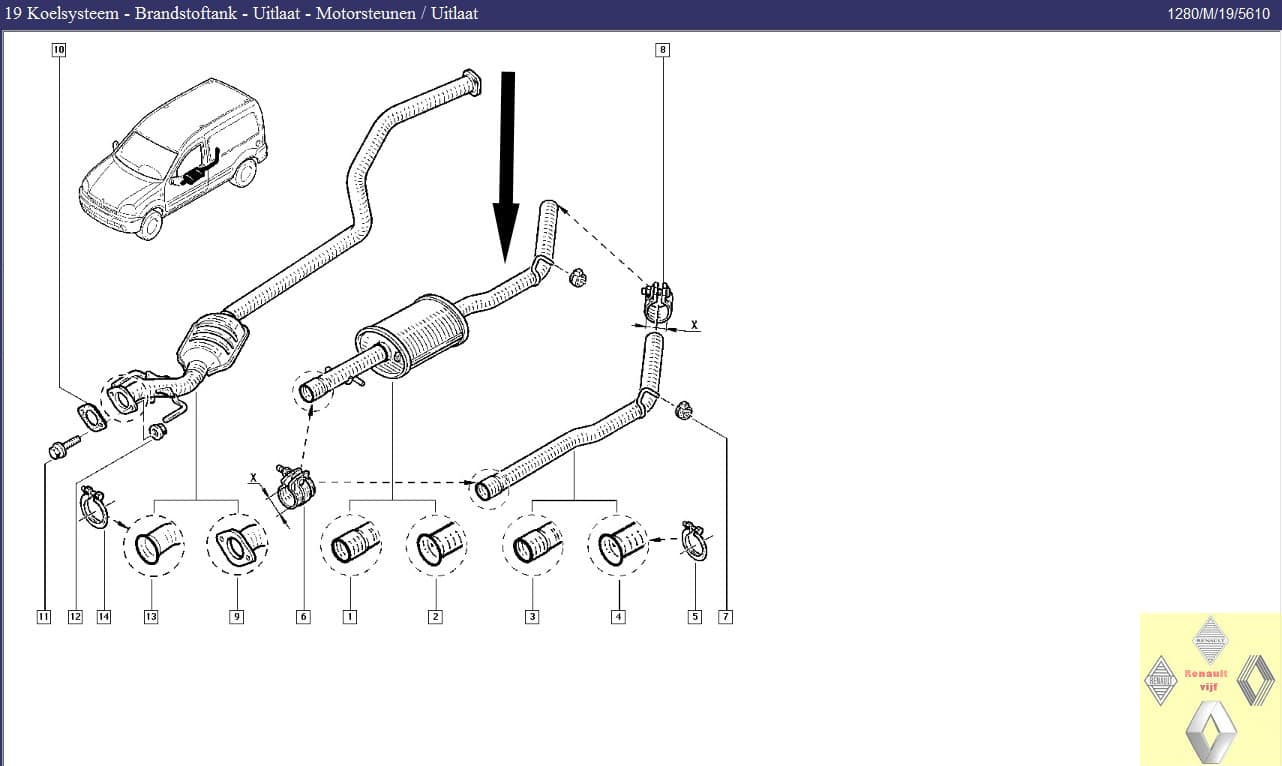Screen dimensions: 1282x766
Task: Click the Koelsysteem Uitlaat header title
Action: [242, 14]
